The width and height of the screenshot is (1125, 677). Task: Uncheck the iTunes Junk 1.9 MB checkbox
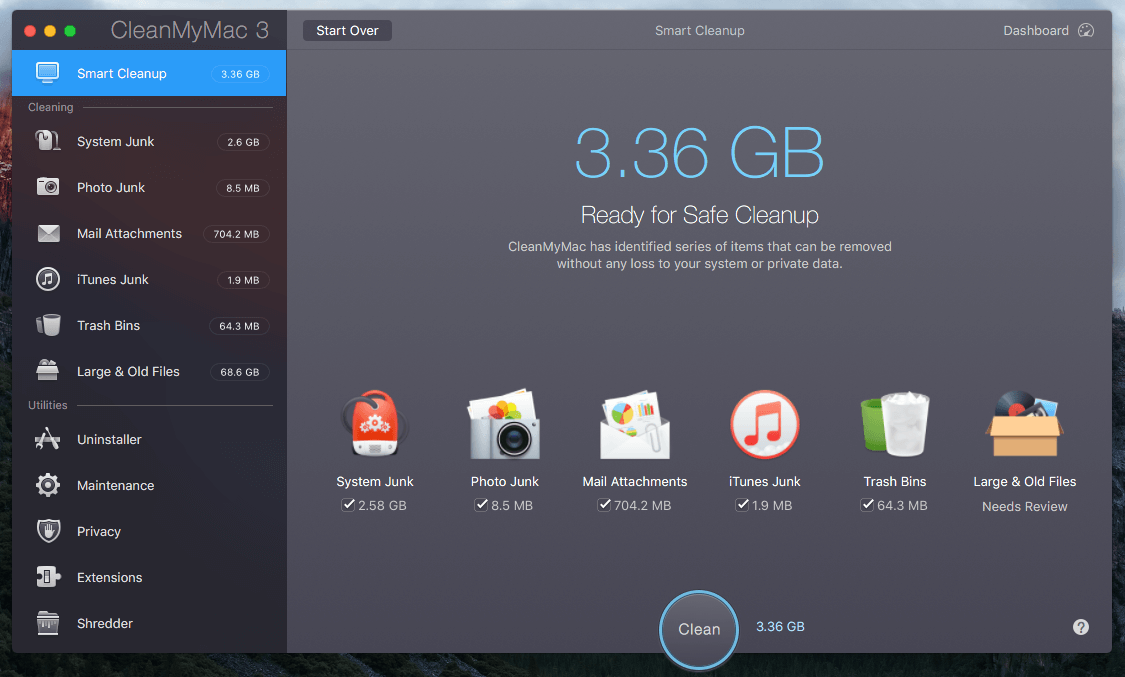[743, 505]
